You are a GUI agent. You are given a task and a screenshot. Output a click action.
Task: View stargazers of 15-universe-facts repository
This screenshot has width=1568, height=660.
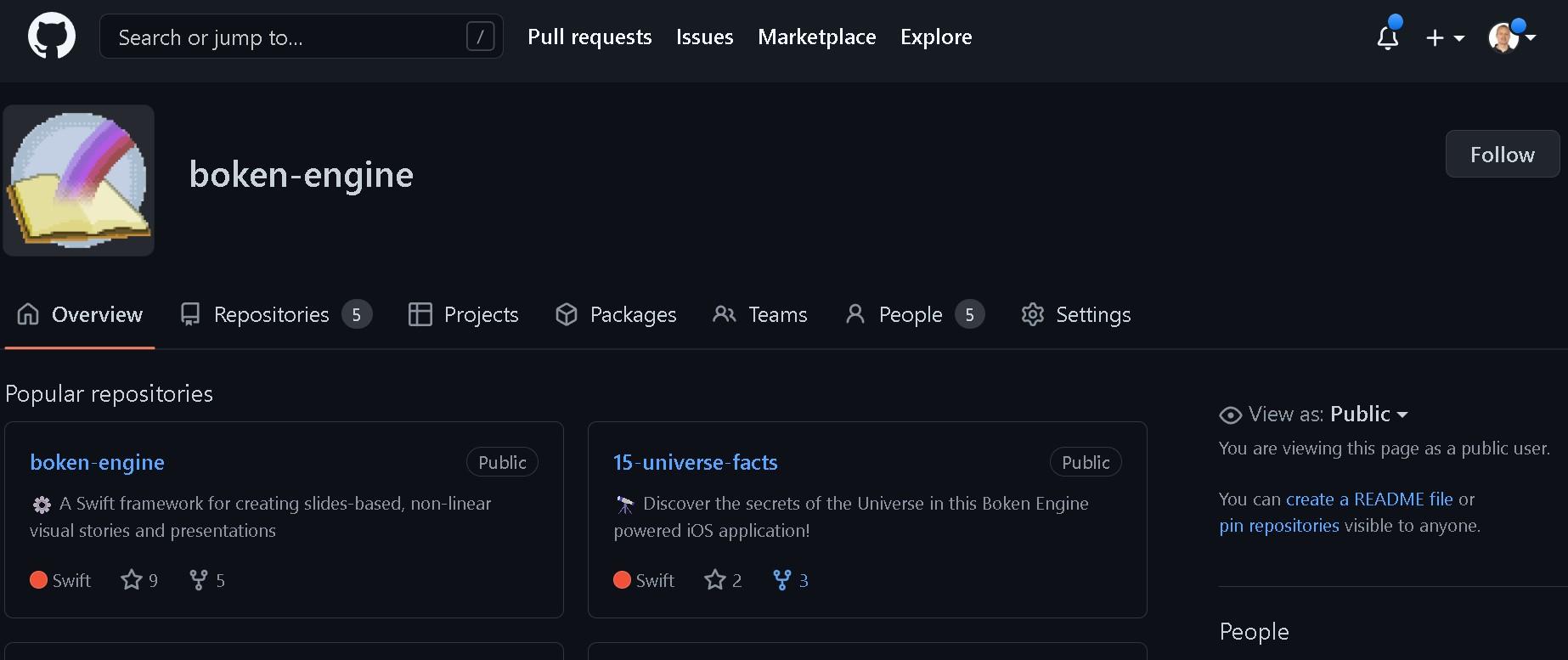coord(723,580)
